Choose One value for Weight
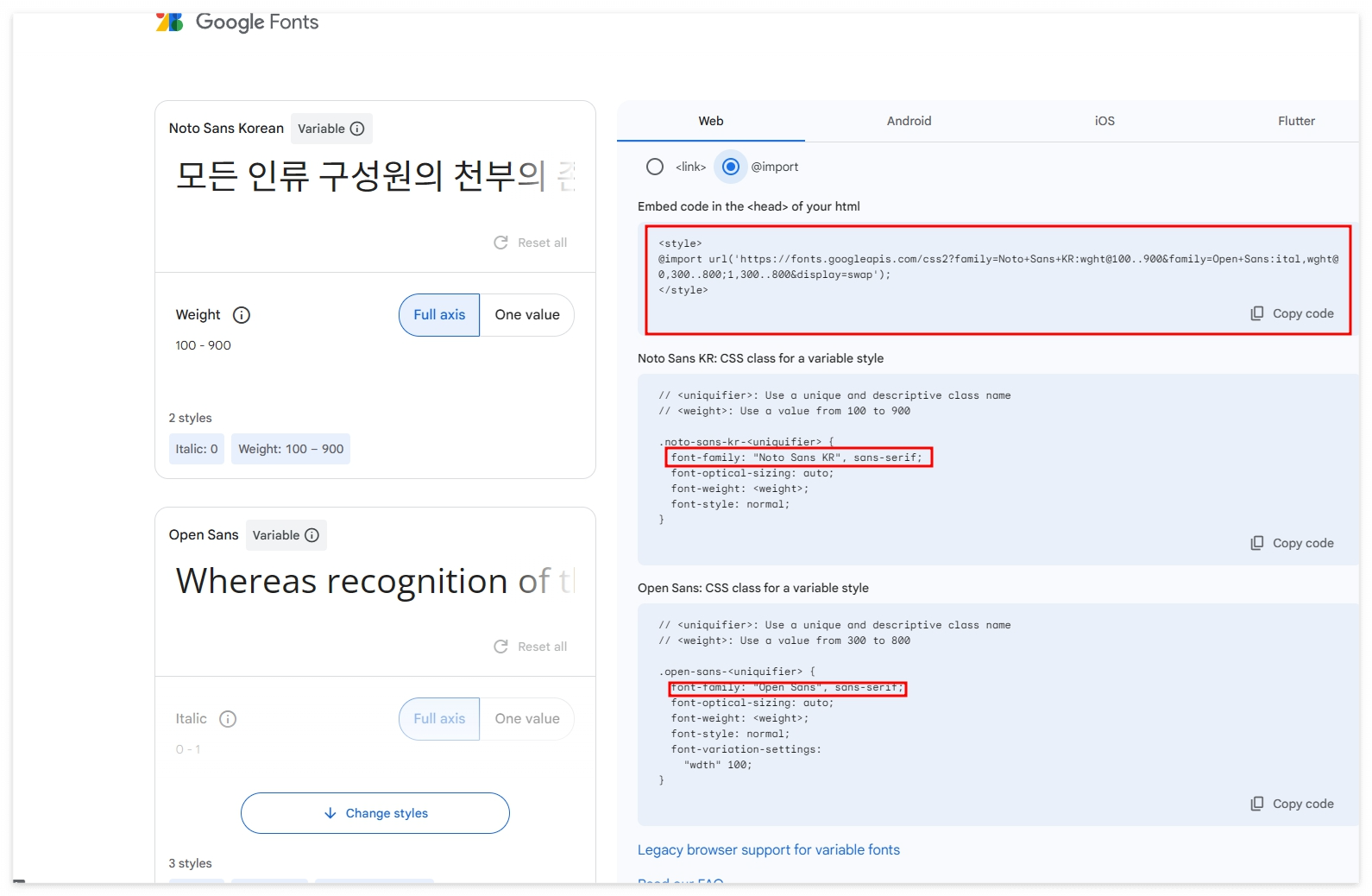This screenshot has width=1372, height=896. pyautogui.click(x=527, y=315)
